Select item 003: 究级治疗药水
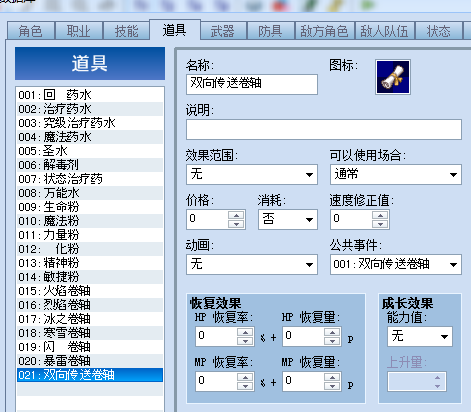Viewport: 471px width, 412px height. click(x=90, y=123)
